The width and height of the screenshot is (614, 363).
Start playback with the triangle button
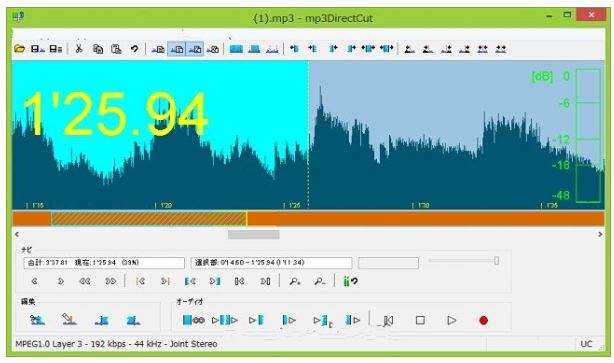pos(451,320)
